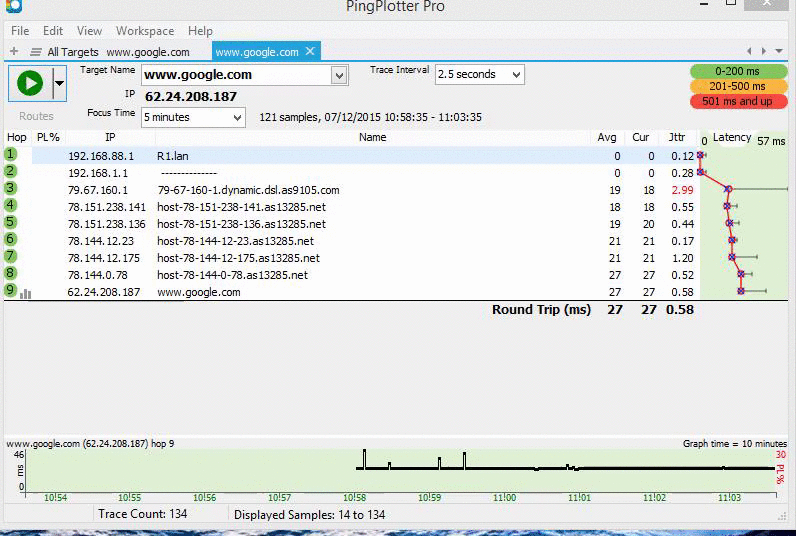Open the All Targets list icon

coord(36,52)
